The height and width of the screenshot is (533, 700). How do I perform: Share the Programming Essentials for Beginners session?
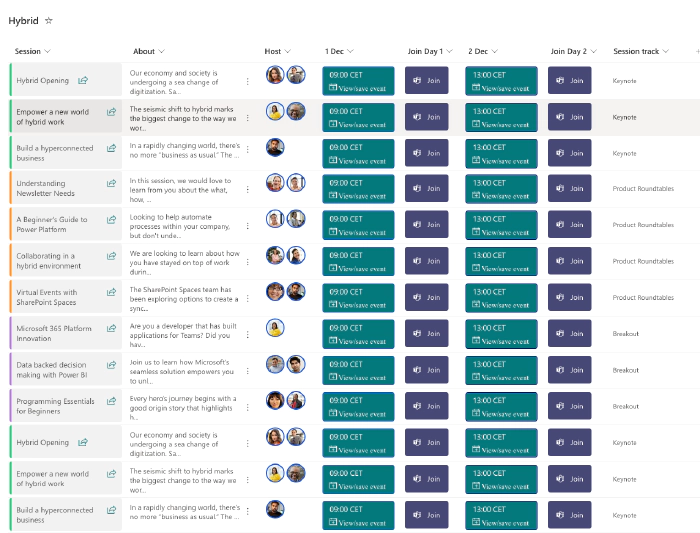[x=112, y=402]
